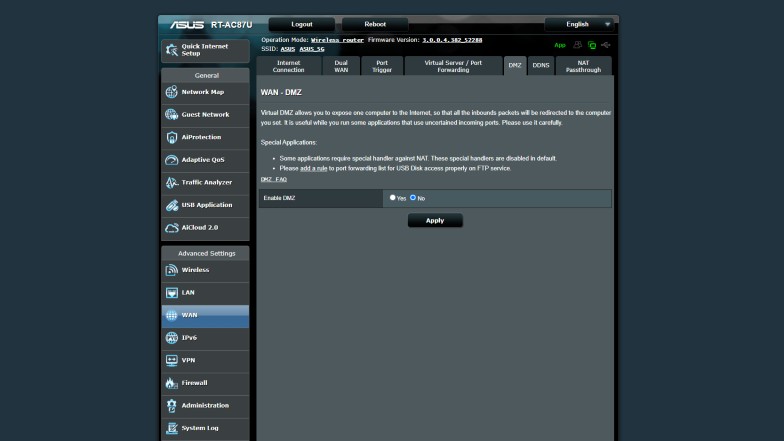The height and width of the screenshot is (441, 784).
Task: Select the DMZ tab
Action: tap(515, 66)
